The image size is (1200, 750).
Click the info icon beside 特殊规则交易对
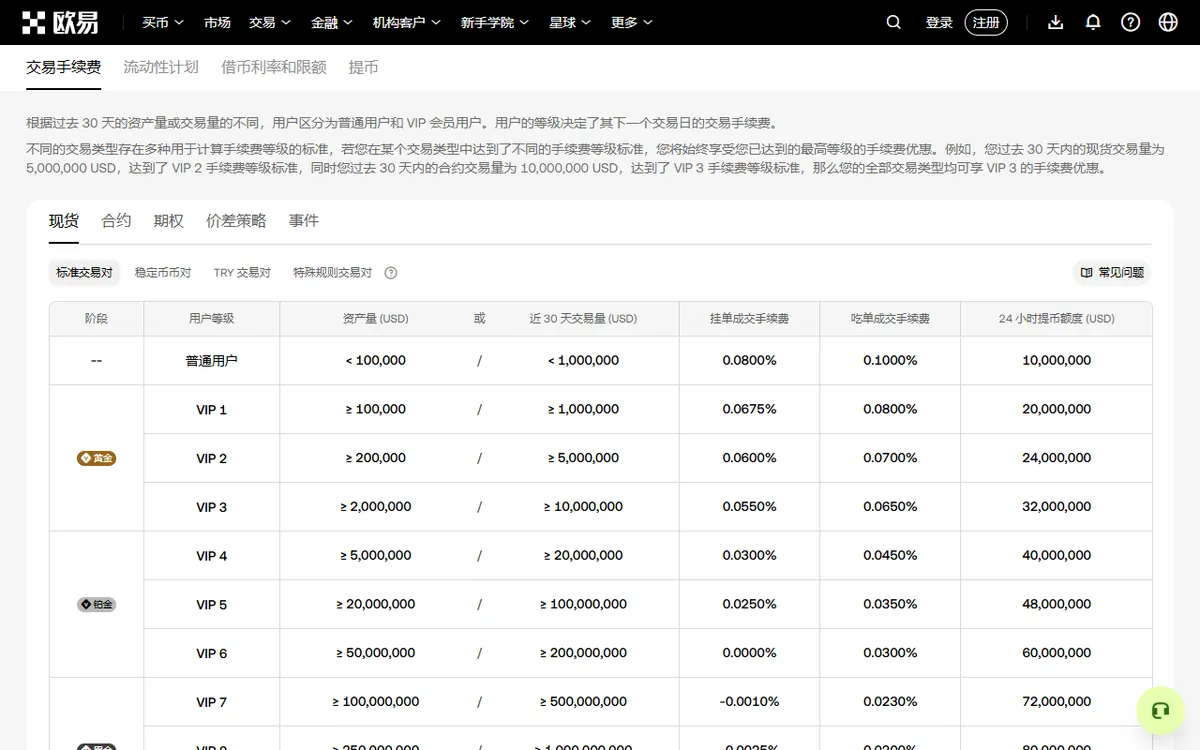[391, 273]
